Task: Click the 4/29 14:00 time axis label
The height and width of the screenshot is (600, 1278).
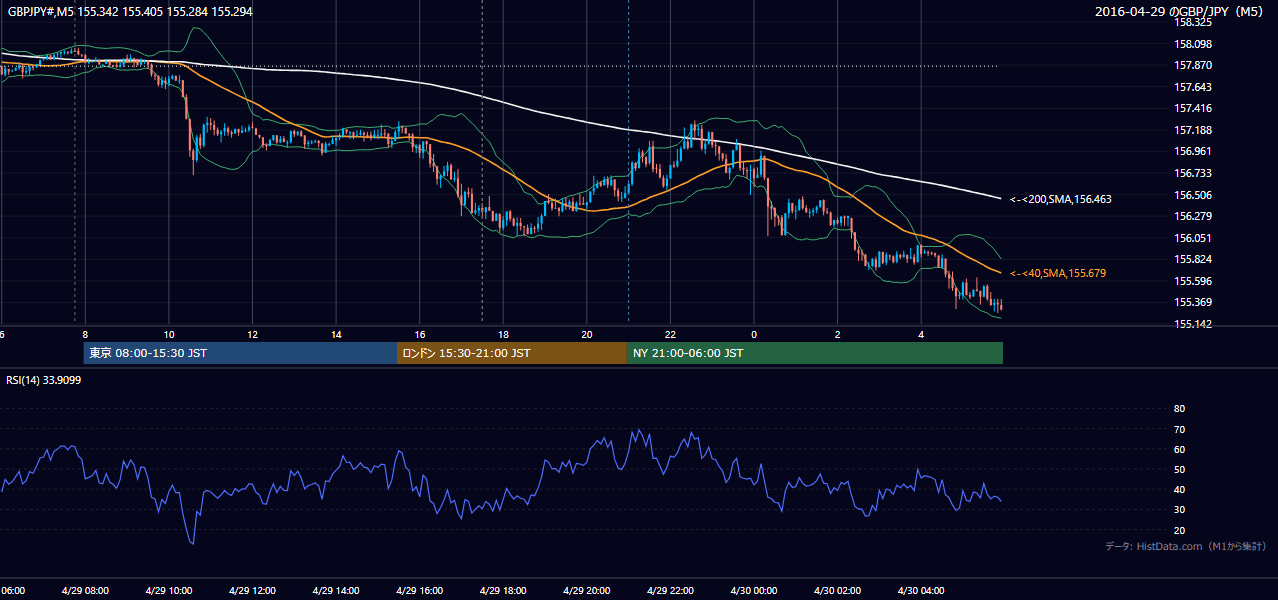Action: (x=336, y=590)
